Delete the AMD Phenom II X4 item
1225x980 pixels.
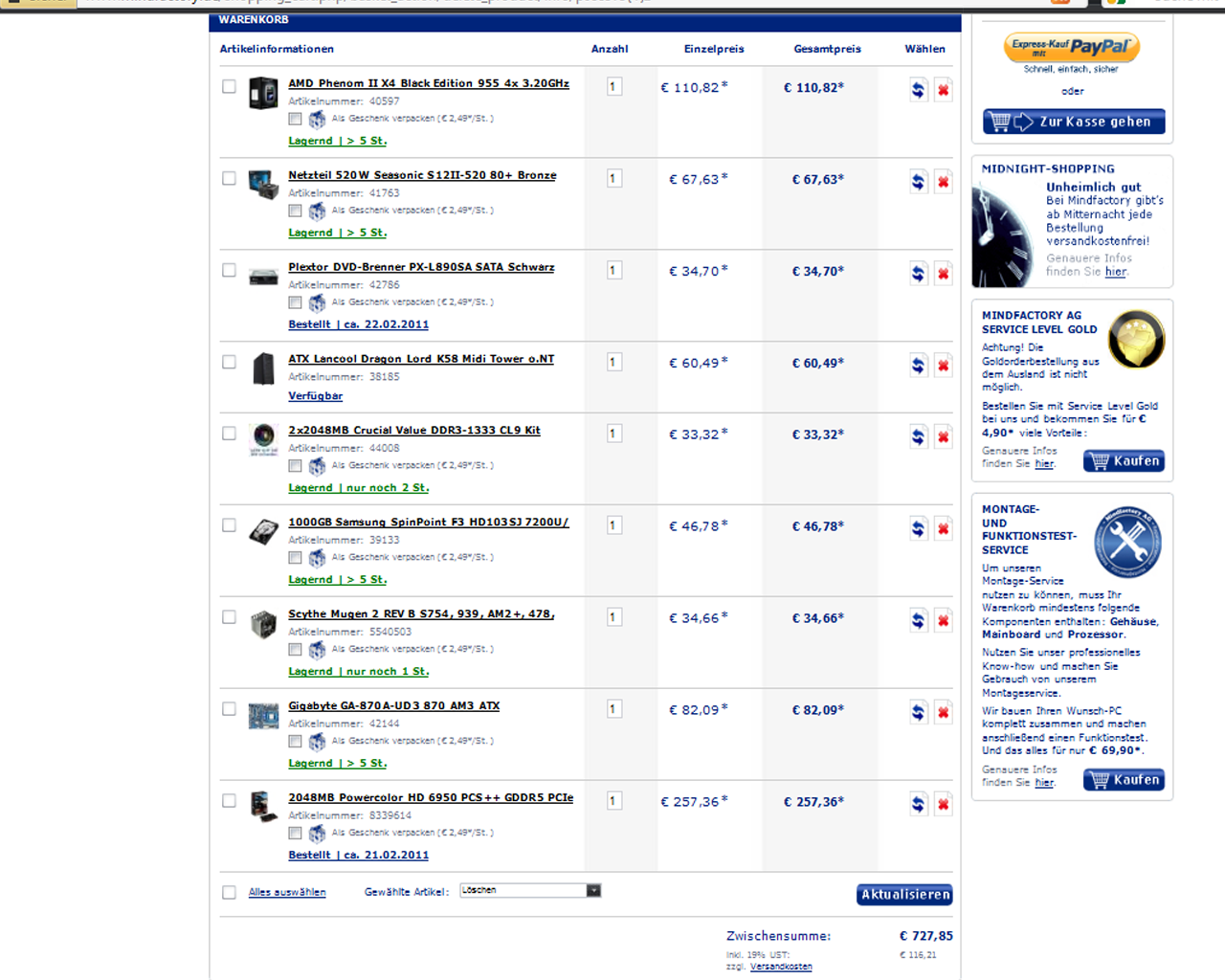click(x=943, y=90)
